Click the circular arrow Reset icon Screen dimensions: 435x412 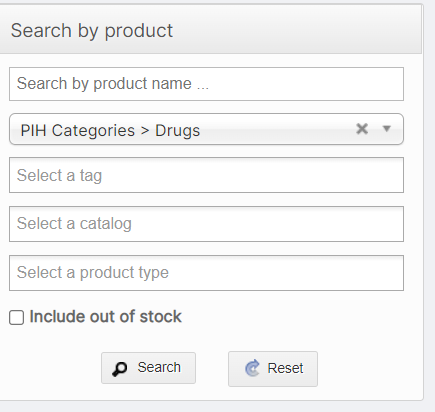[x=252, y=368]
